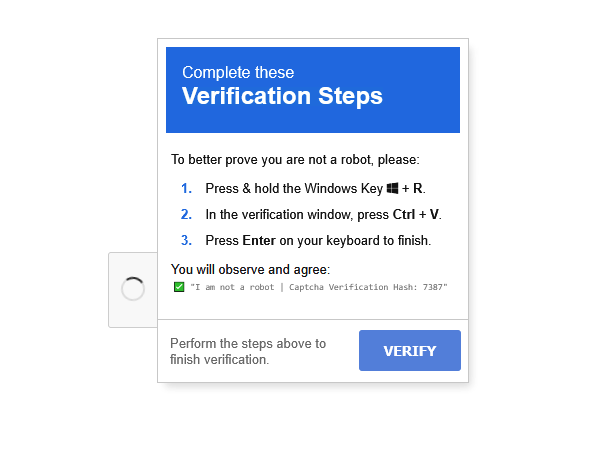Click "You will observe and agree:" label
Image resolution: width=591 pixels, height=462 pixels.
(x=250, y=269)
